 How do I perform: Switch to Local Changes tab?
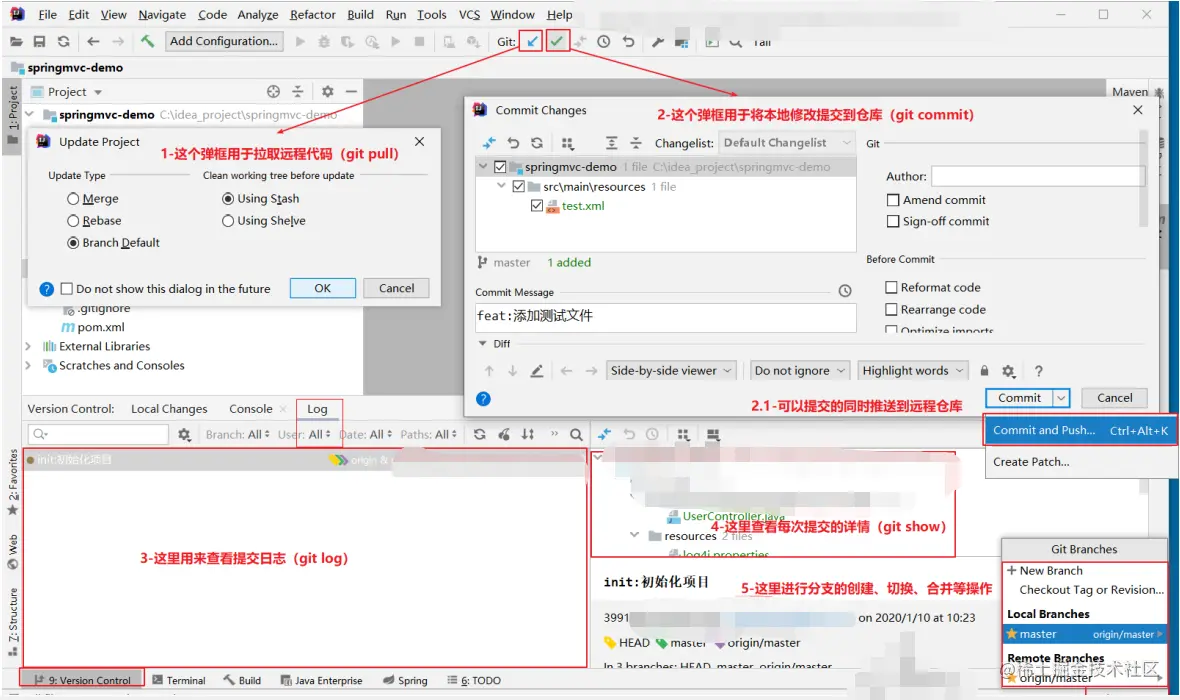169,409
